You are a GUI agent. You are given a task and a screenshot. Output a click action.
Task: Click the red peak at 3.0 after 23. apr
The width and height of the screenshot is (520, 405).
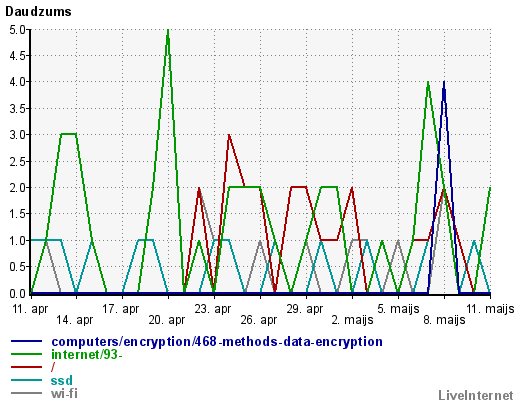coord(229,136)
